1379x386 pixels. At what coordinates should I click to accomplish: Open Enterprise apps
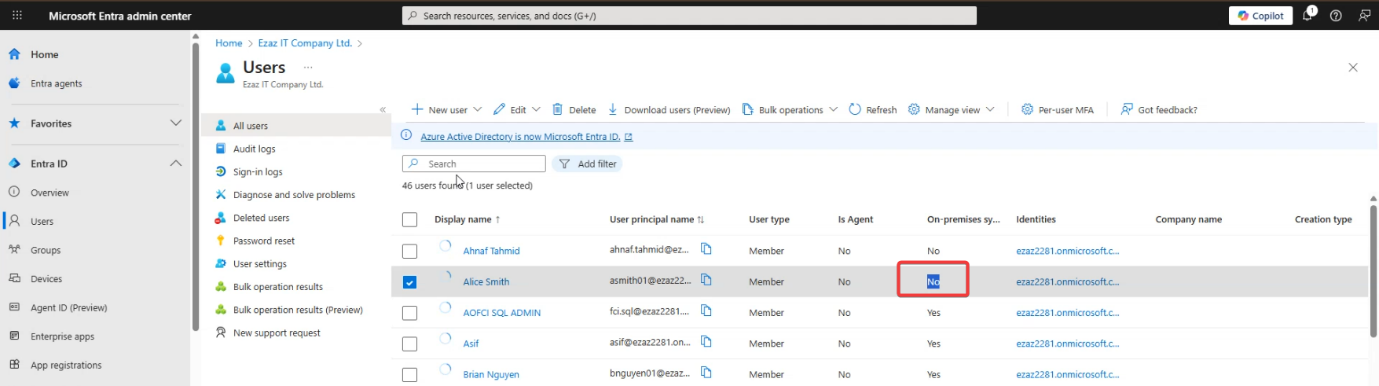pyautogui.click(x=62, y=336)
